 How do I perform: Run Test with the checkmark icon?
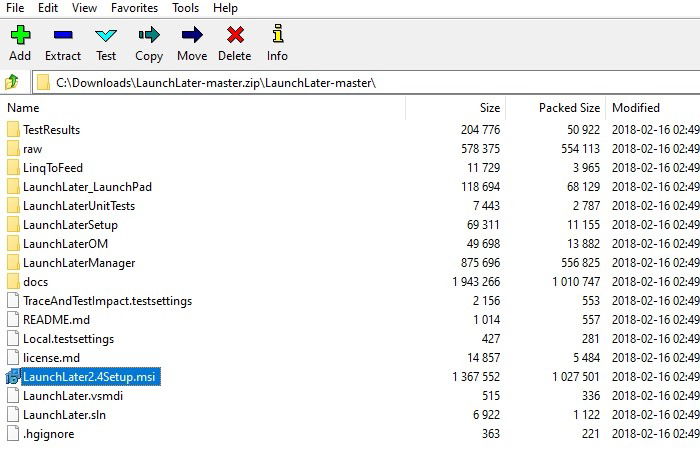click(106, 35)
